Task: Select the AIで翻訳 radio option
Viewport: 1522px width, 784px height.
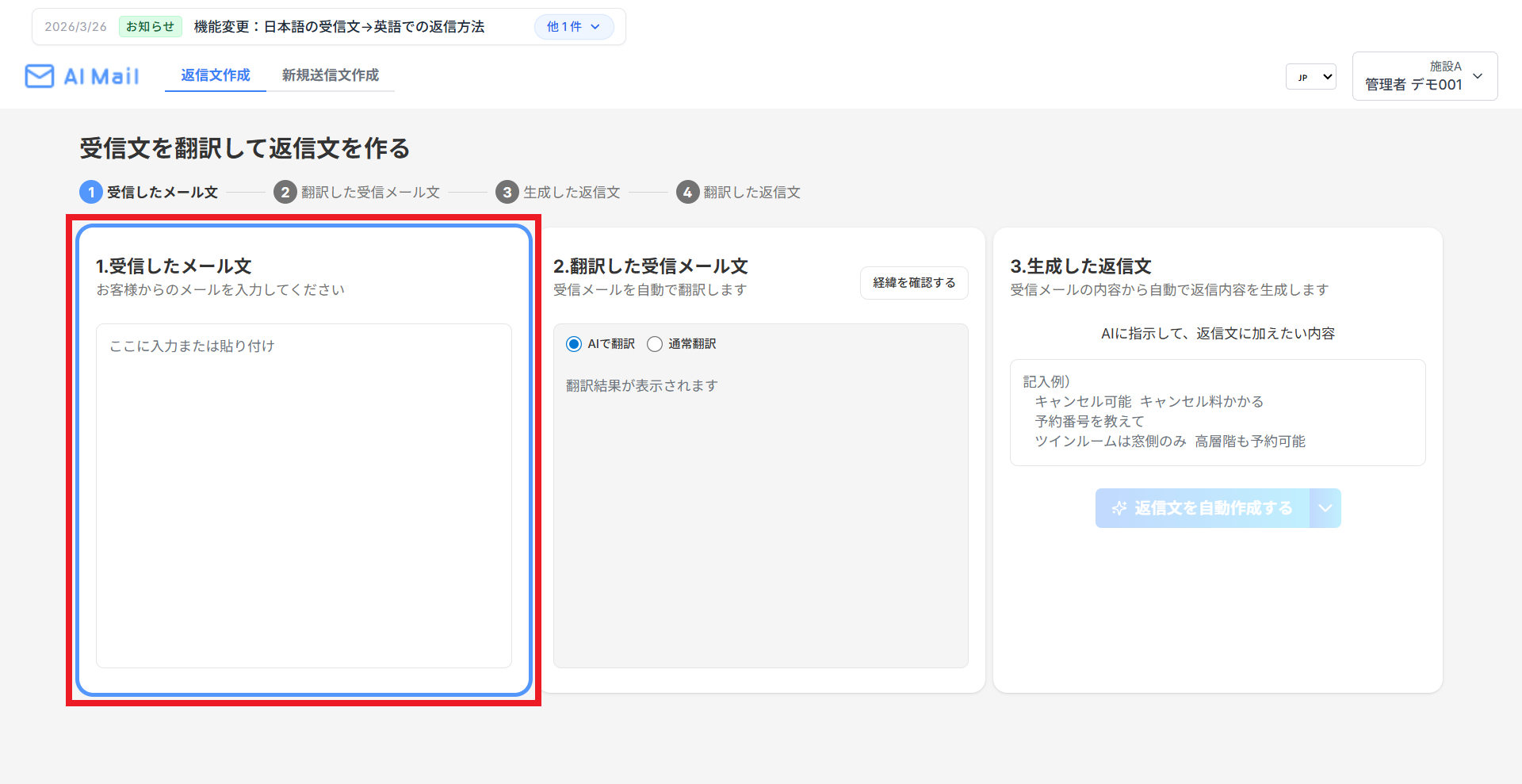Action: 574,344
